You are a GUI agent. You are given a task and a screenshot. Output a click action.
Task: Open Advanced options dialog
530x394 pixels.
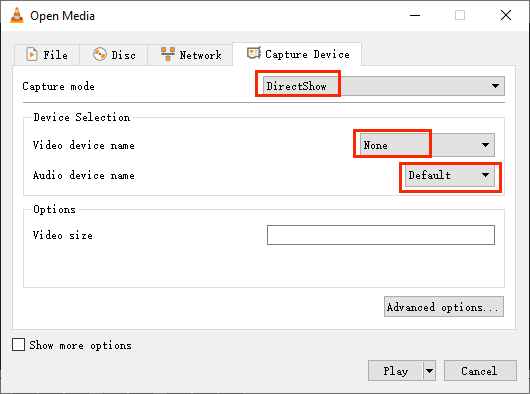(444, 307)
